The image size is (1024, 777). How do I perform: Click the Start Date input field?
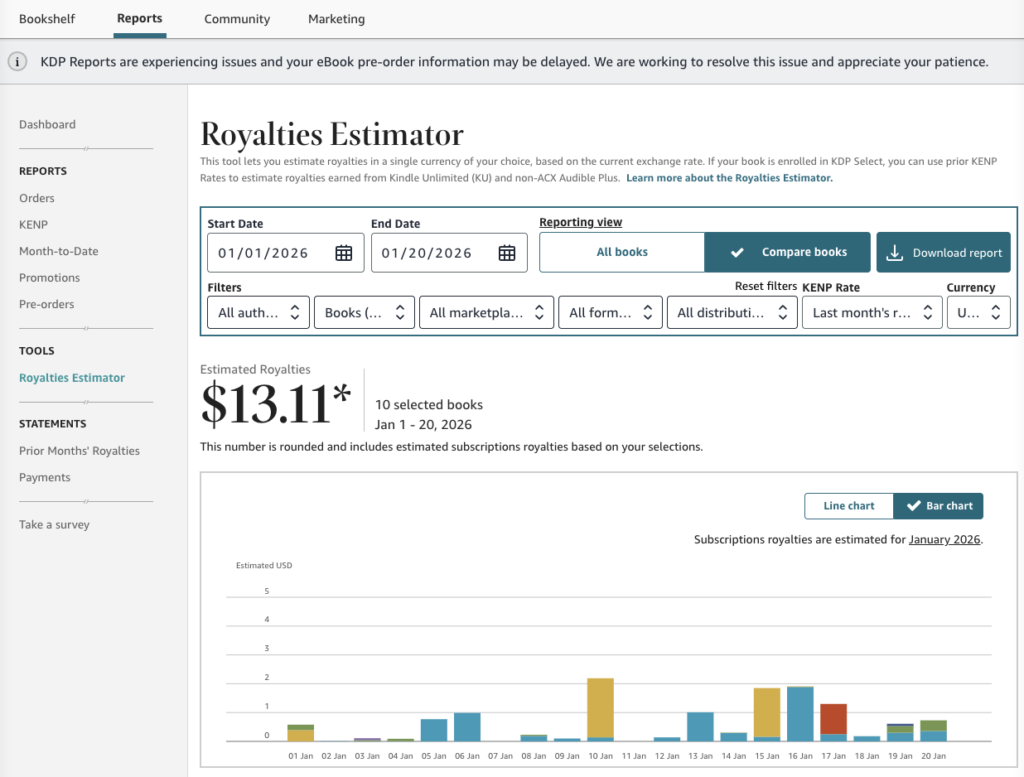(x=265, y=253)
